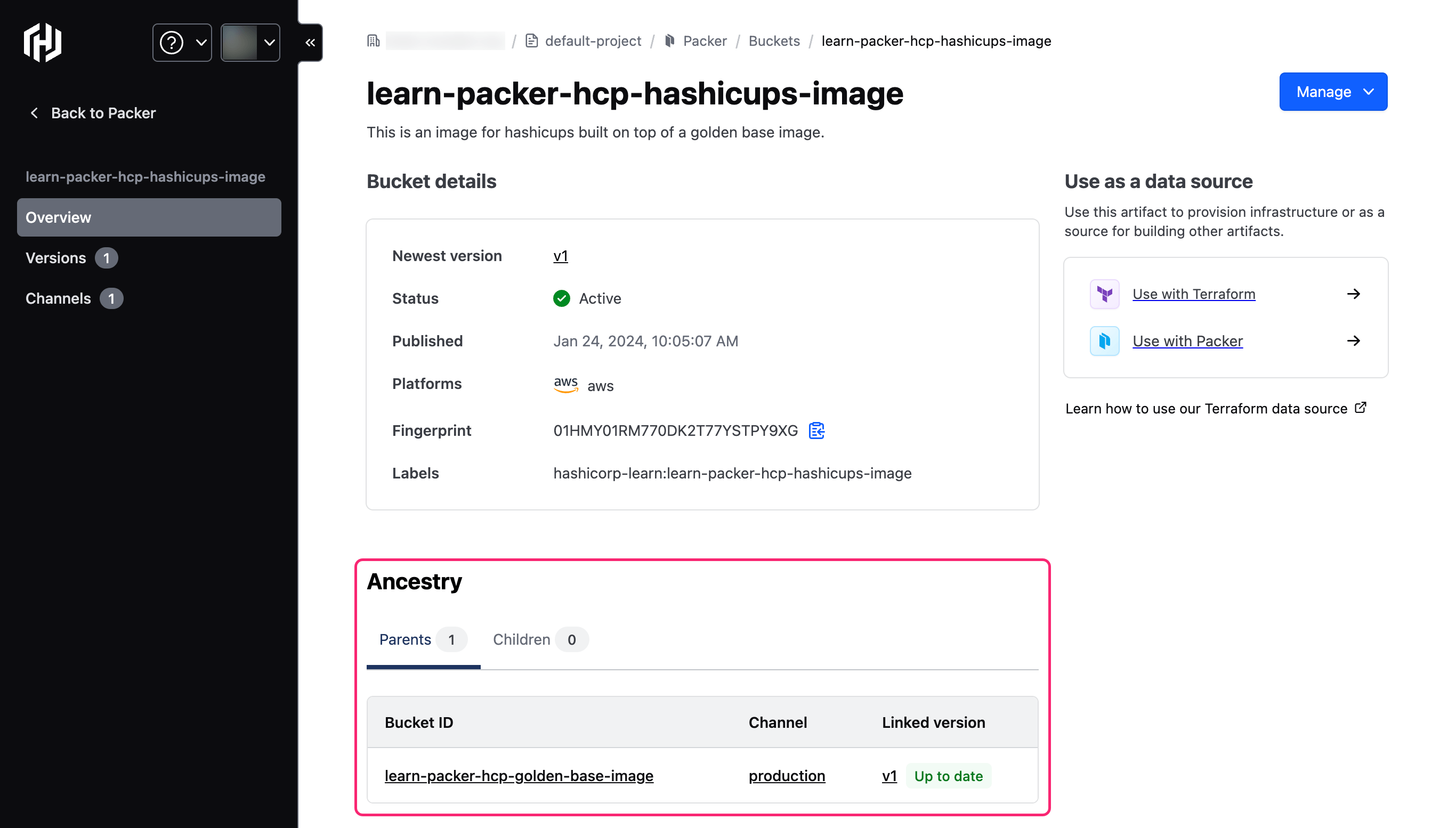
Task: Click the Terraform icon in the data source card
Action: pyautogui.click(x=1104, y=294)
